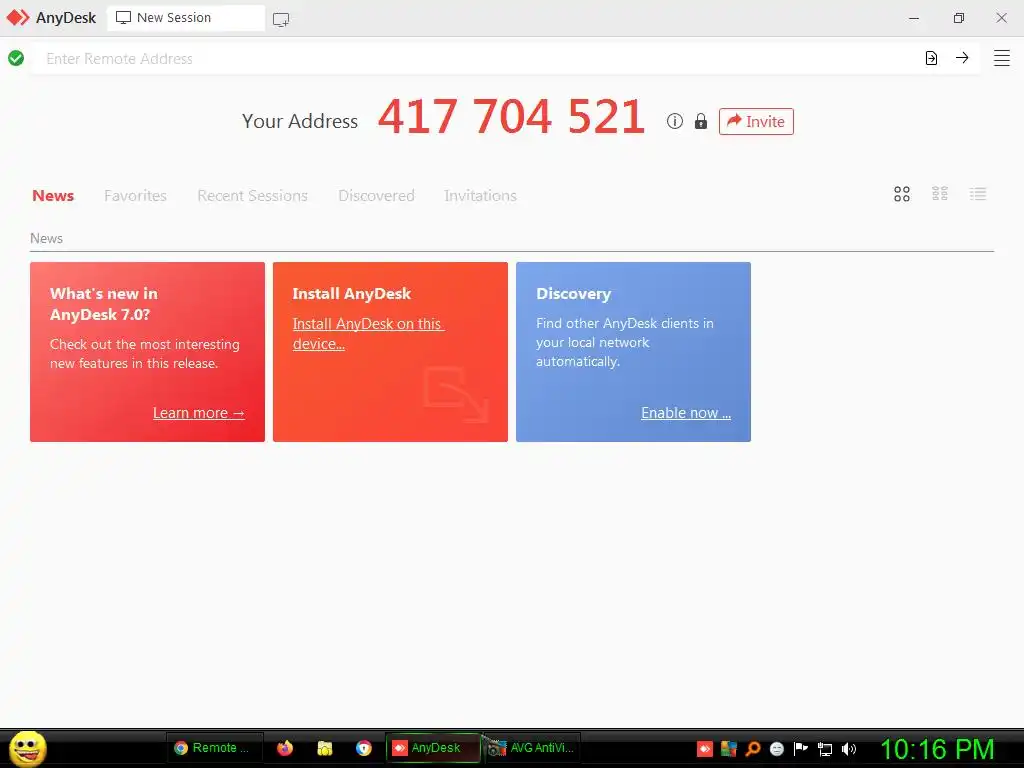Open the New Session tab
This screenshot has width=1024, height=768.
185,18
